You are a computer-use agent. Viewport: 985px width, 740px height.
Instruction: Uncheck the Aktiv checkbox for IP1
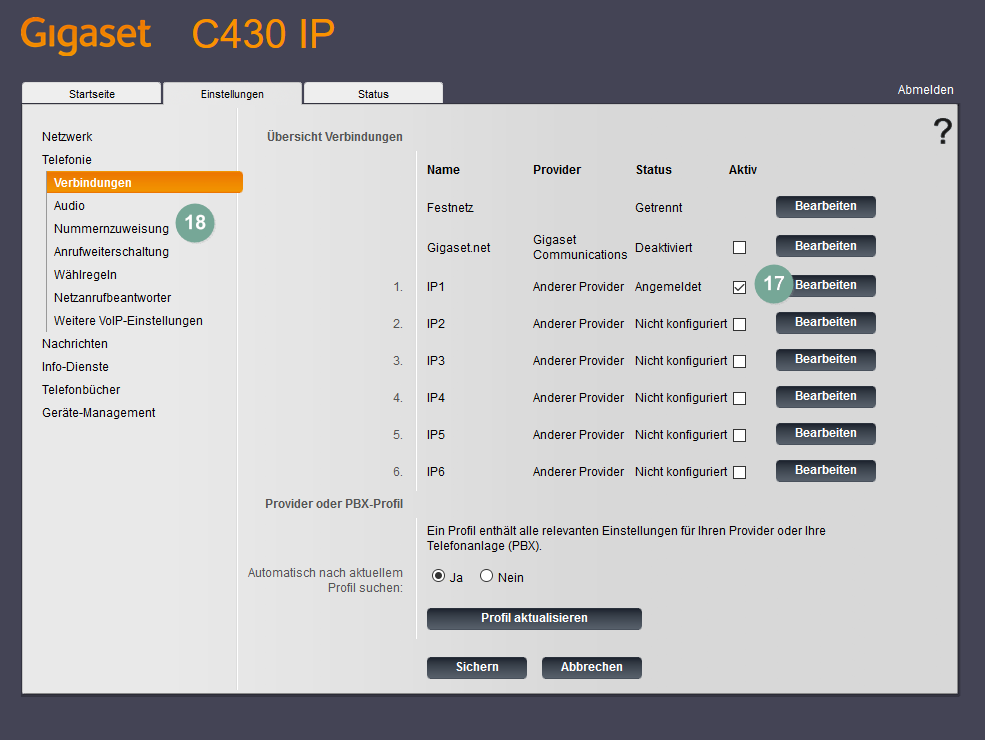pyautogui.click(x=739, y=287)
